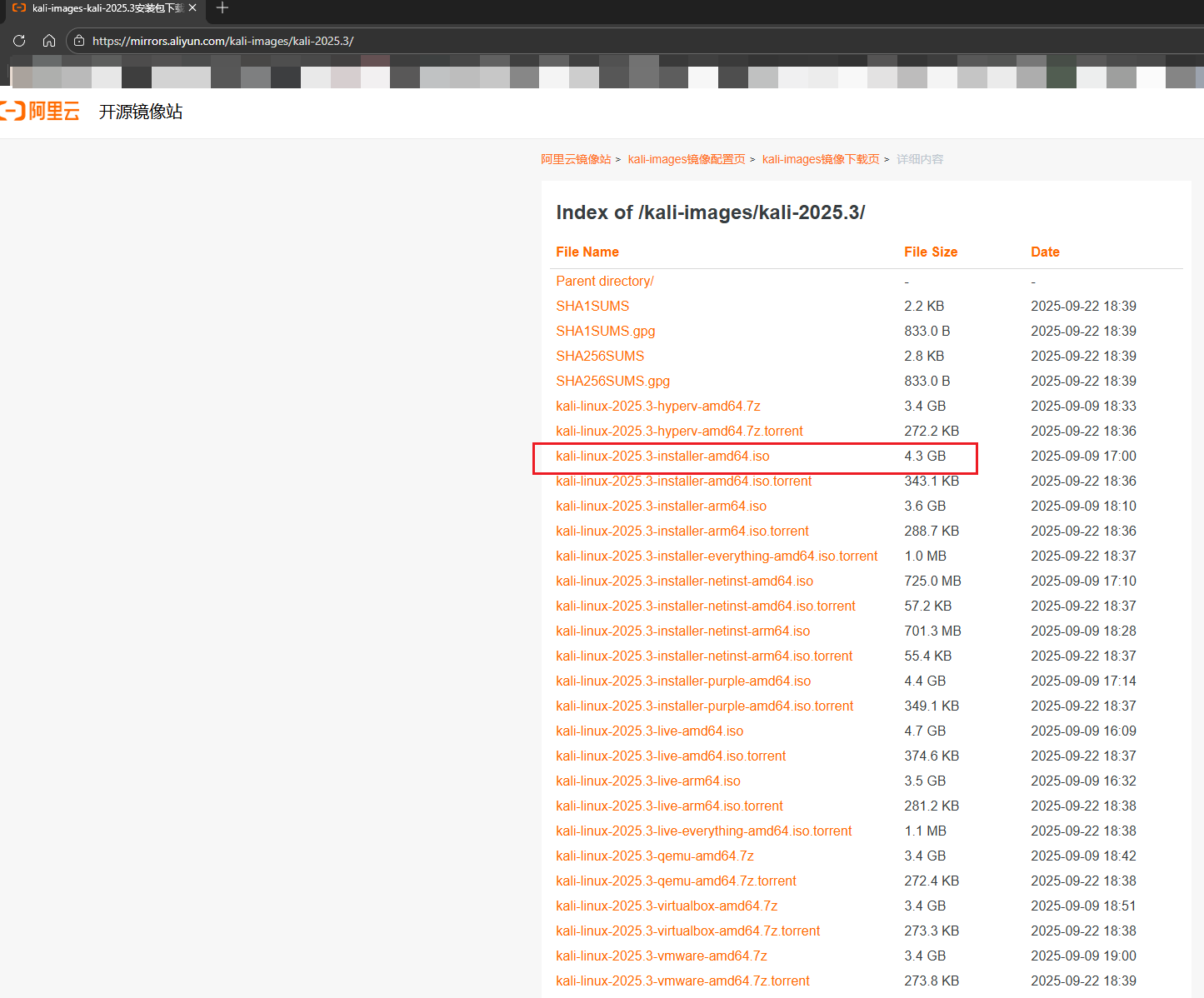Download kali-linux-2025.3-live-amd64.iso
Viewport: 1204px width, 998px height.
(x=650, y=731)
